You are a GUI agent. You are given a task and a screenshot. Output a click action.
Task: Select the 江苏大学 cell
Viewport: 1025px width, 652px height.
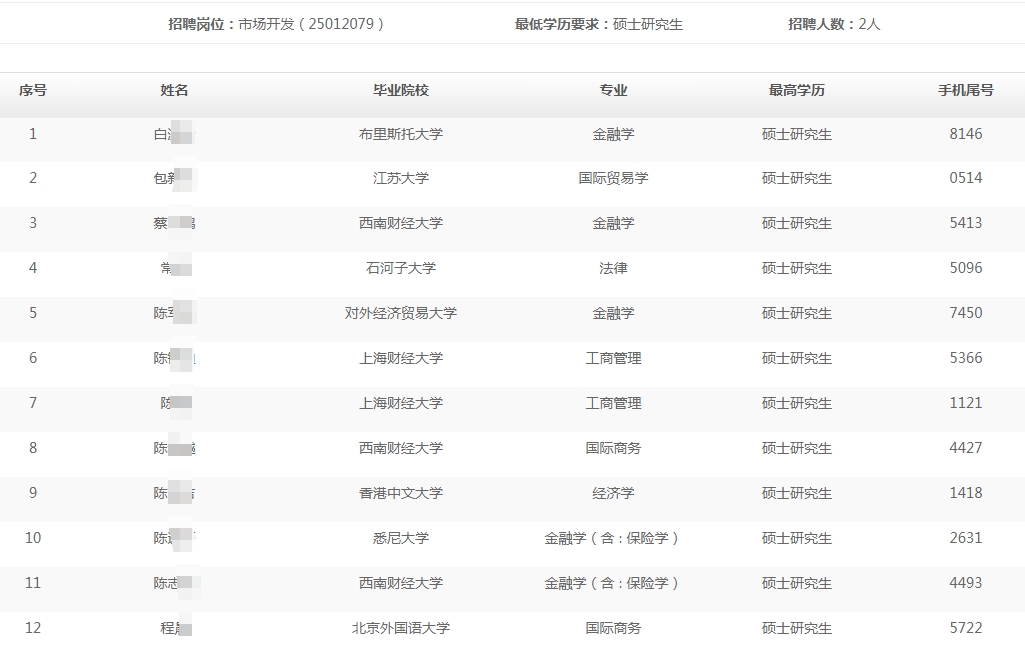point(401,178)
